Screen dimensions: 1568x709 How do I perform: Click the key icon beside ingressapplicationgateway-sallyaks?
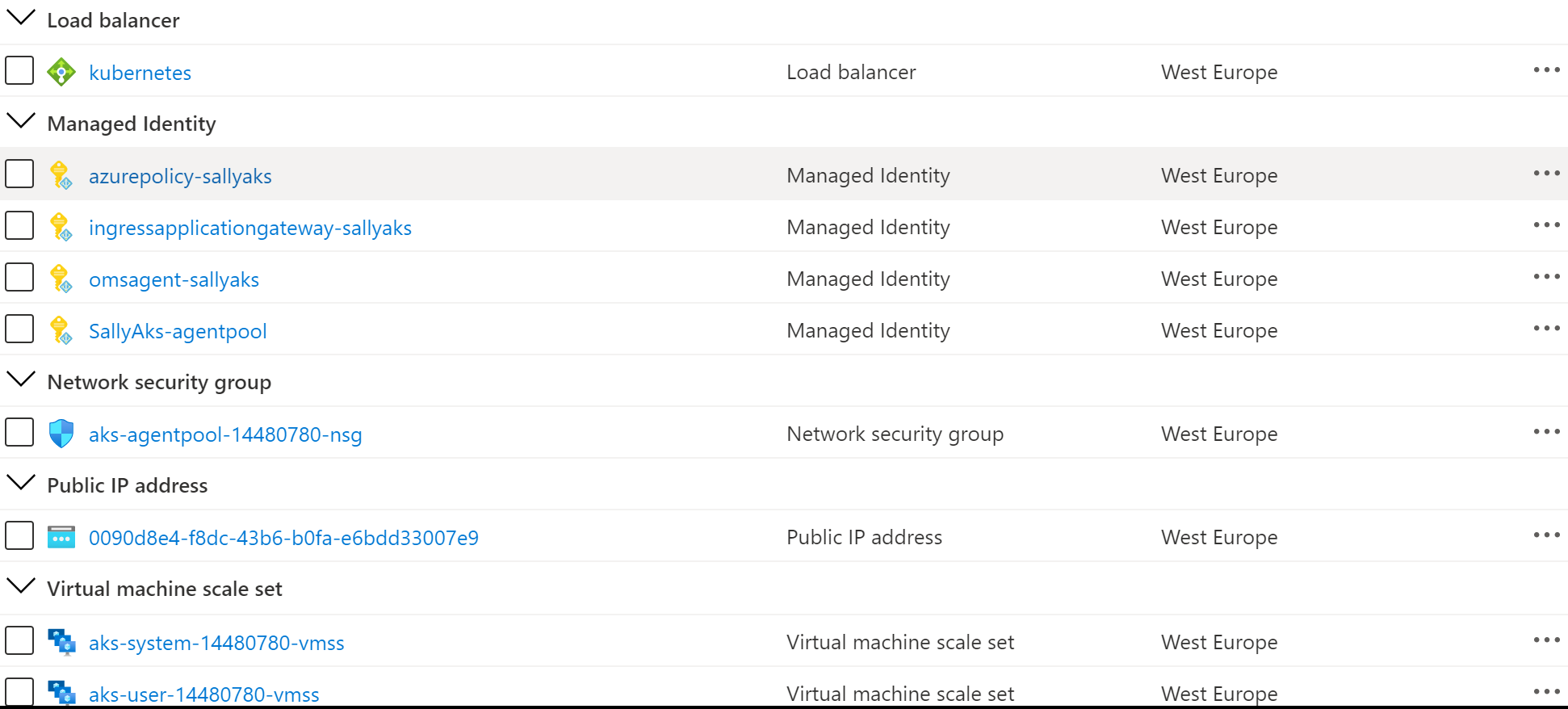(61, 227)
